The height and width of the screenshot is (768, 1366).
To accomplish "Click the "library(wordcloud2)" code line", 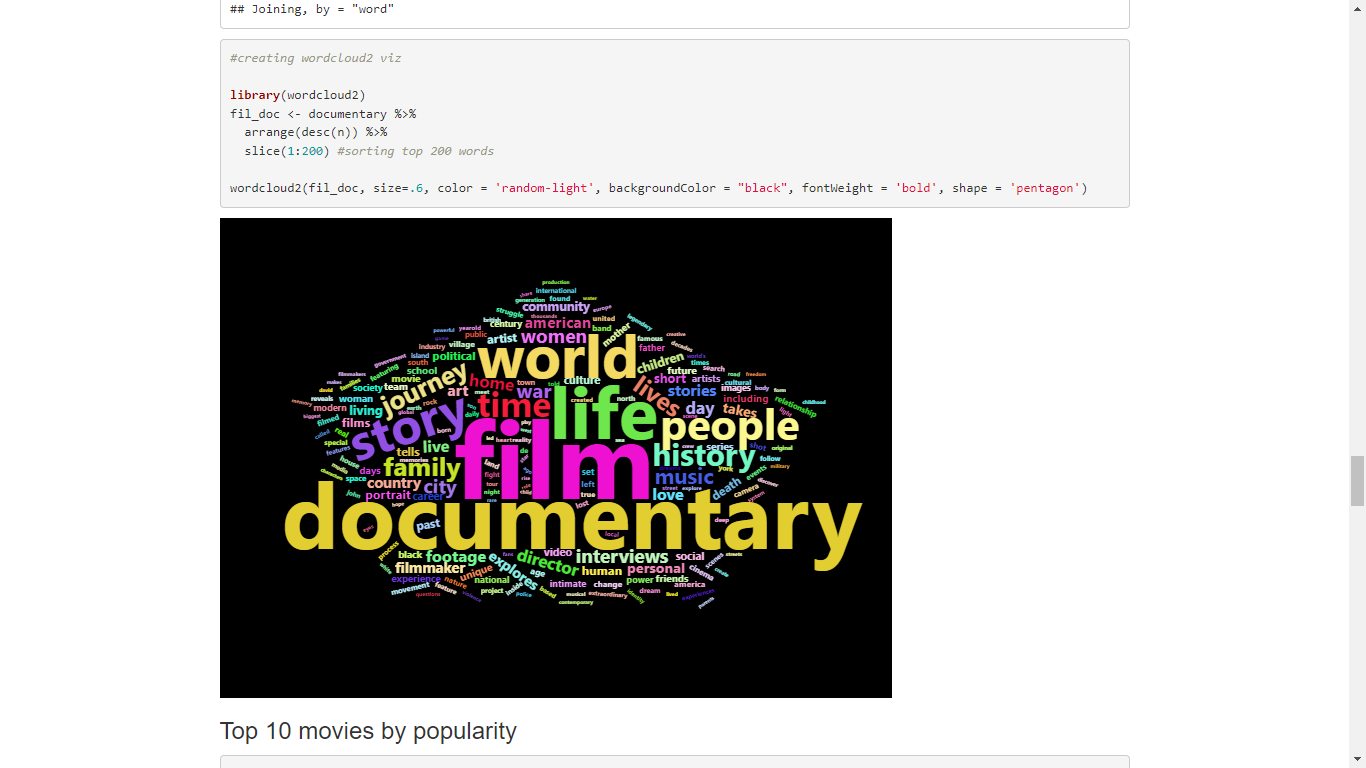I will tap(298, 95).
